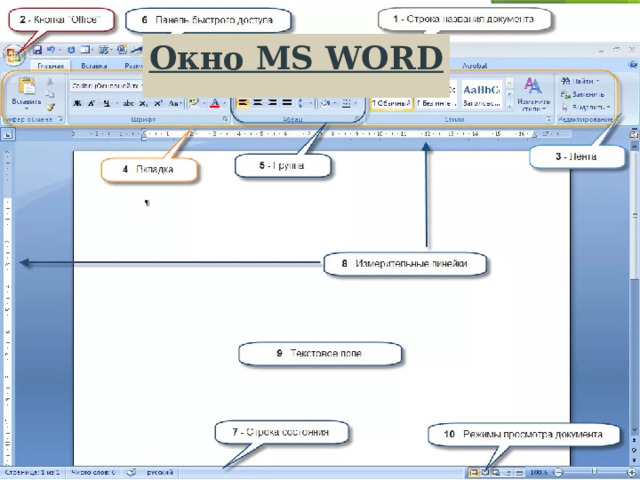This screenshot has width=640, height=480.
Task: Align text left in paragraph group
Action: point(242,103)
